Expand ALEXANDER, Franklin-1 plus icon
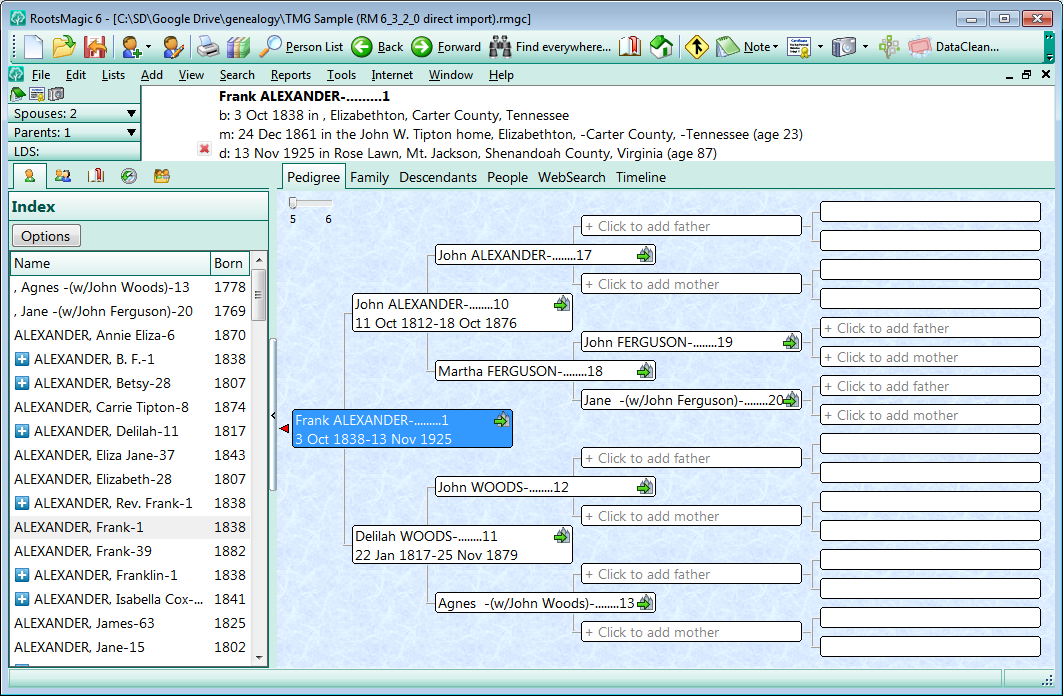Screen dimensions: 1063x696 click(x=22, y=575)
